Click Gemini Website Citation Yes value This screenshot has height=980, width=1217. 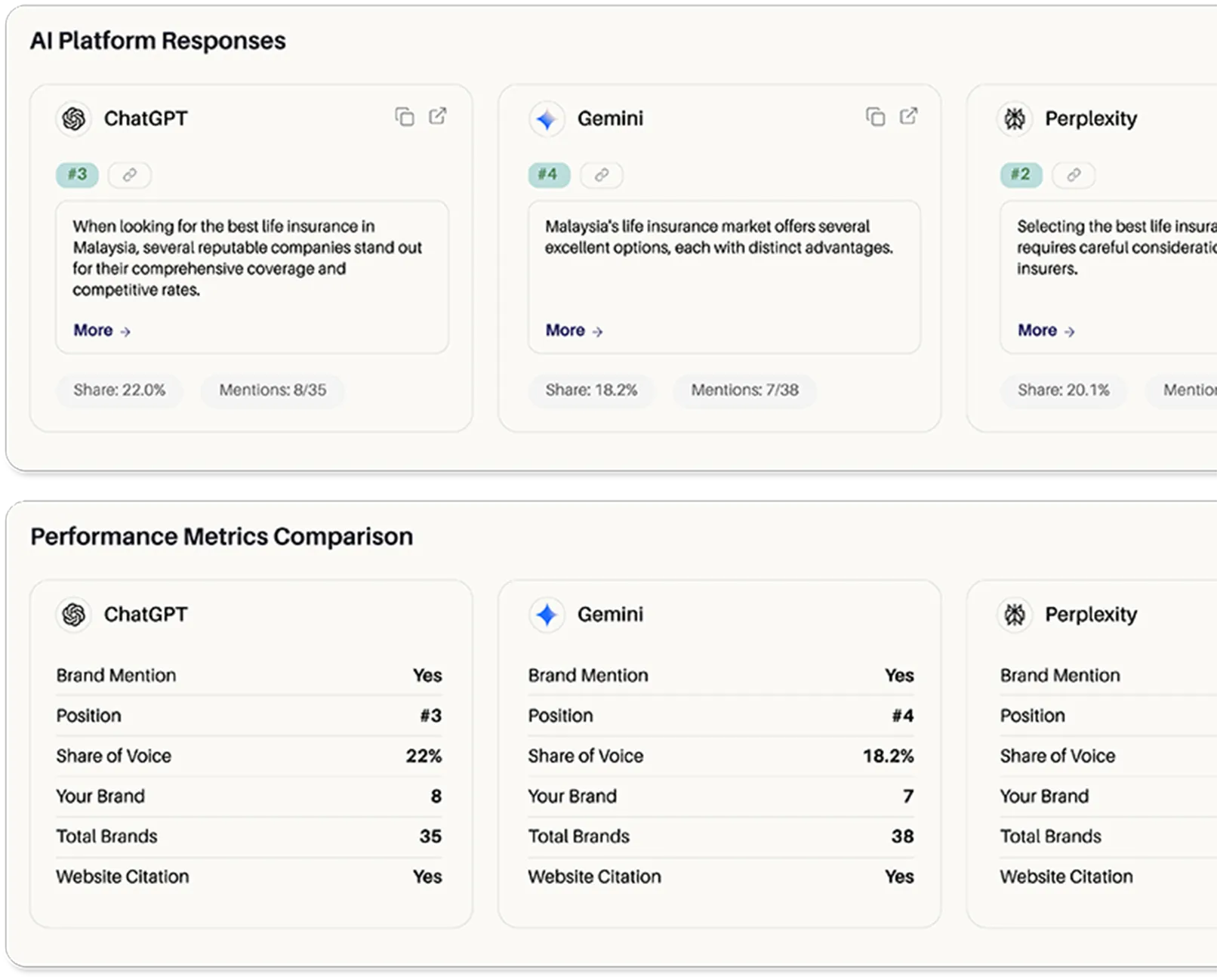(x=899, y=877)
